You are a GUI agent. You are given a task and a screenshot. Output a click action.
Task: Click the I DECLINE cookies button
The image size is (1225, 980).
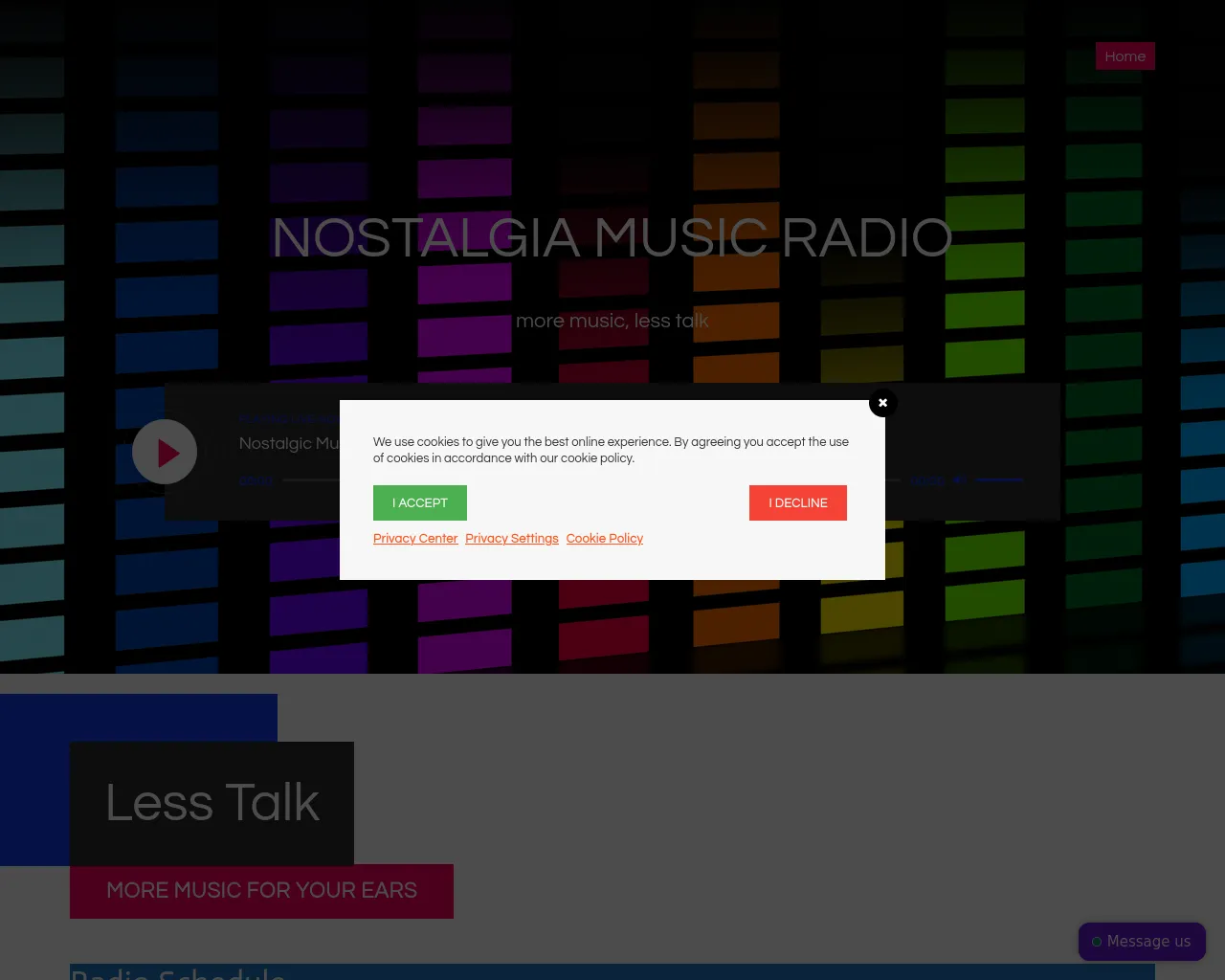[797, 503]
